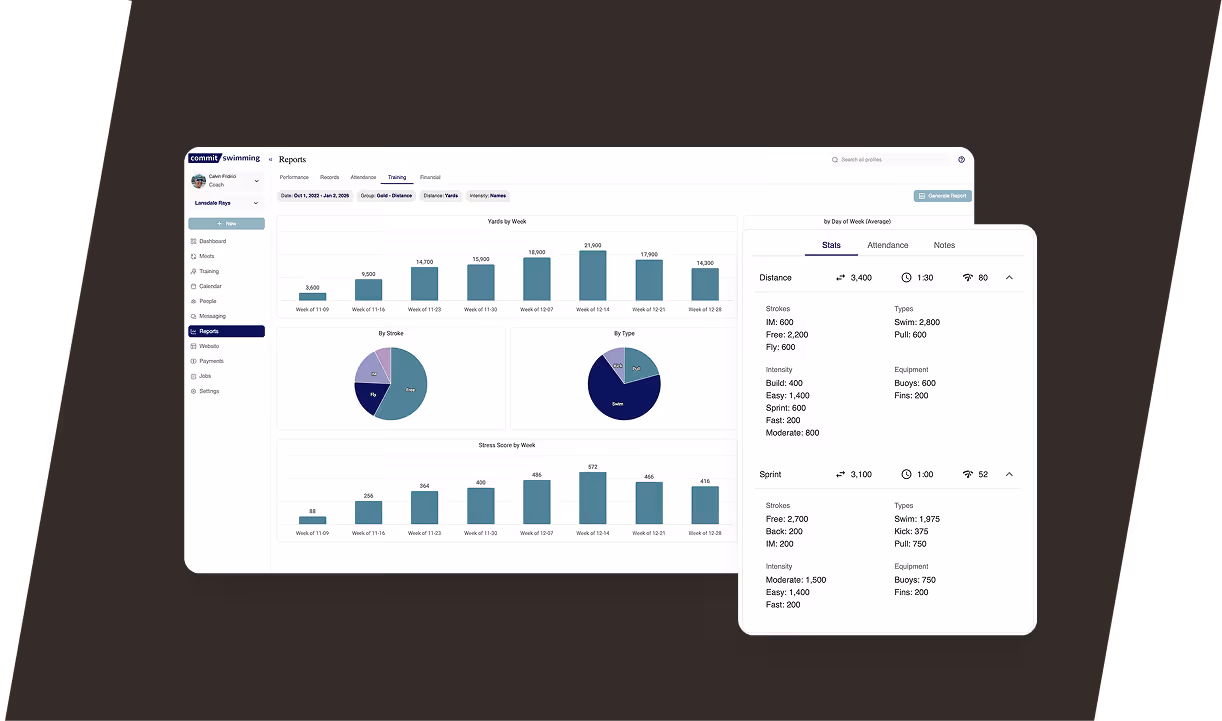Collapse the Distance section chevron
1222x721 pixels.
[1009, 277]
